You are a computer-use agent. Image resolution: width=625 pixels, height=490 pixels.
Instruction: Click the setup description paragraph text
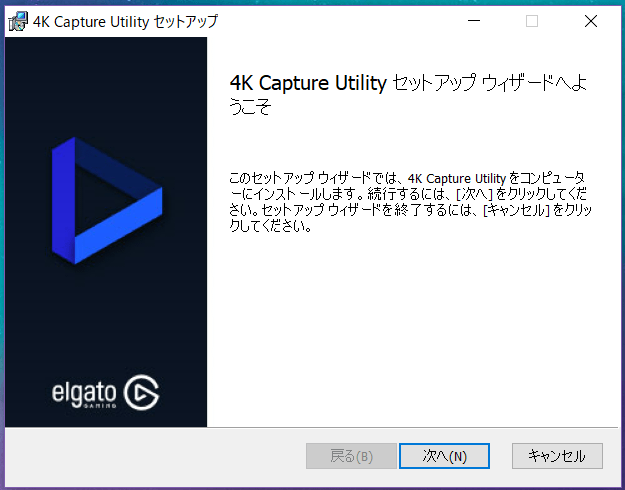411,202
